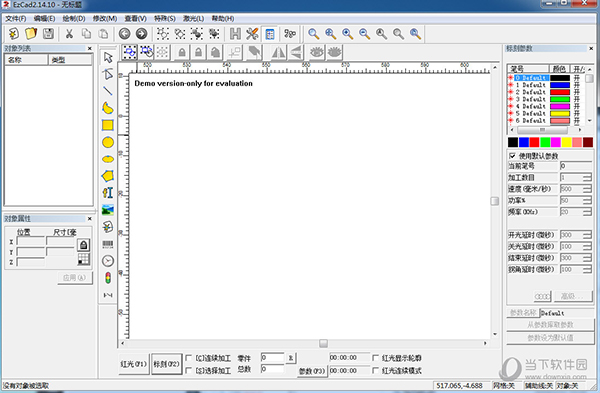Screen dimensions: 600x393
Task: Pick the green color swatch in palette
Action: tap(545, 142)
